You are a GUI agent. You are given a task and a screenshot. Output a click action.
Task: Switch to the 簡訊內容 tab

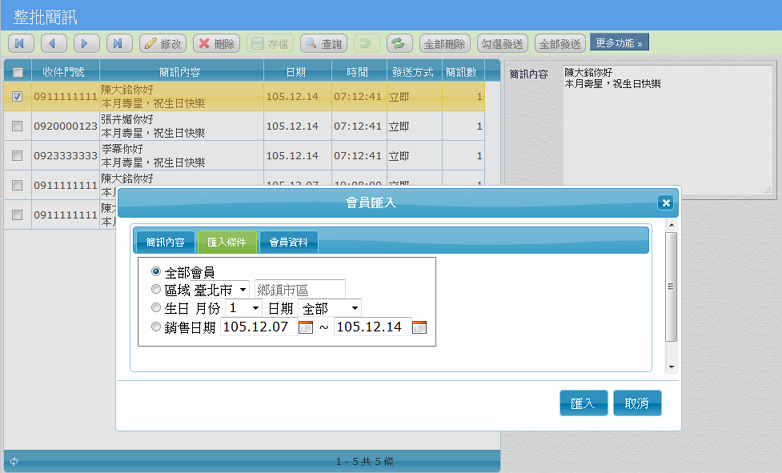coord(165,242)
